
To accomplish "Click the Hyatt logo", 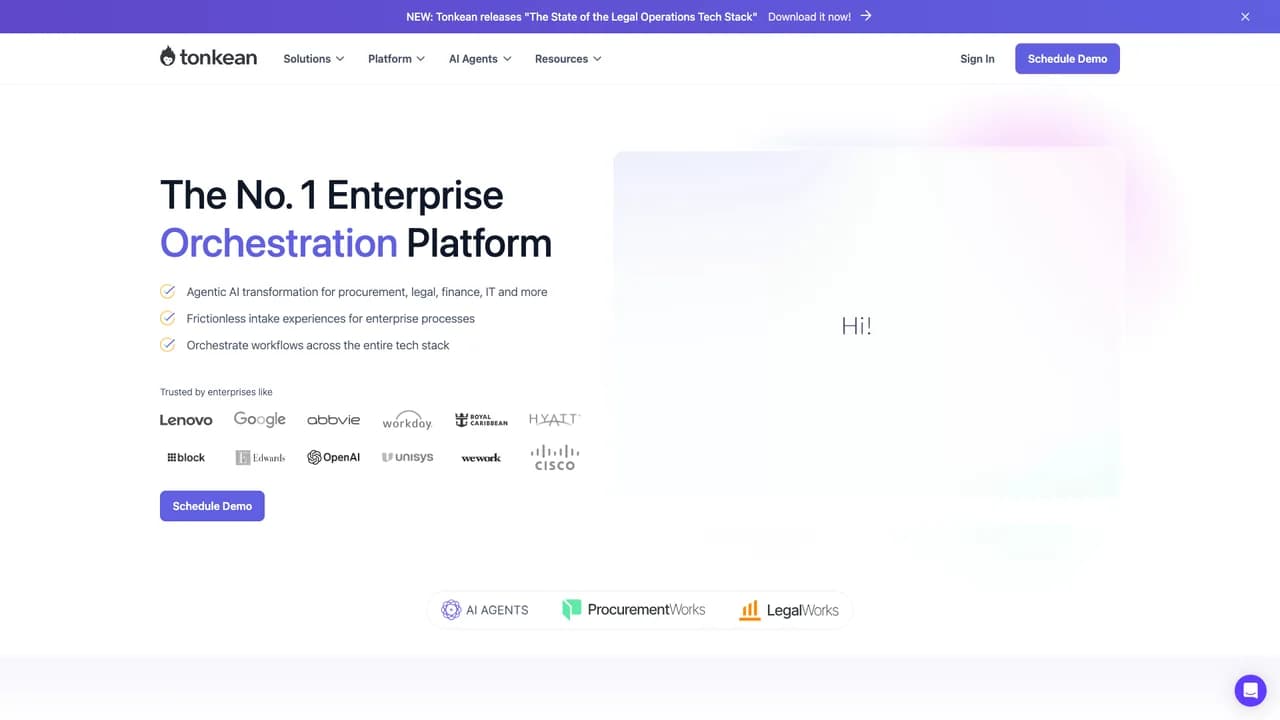I will coord(554,419).
